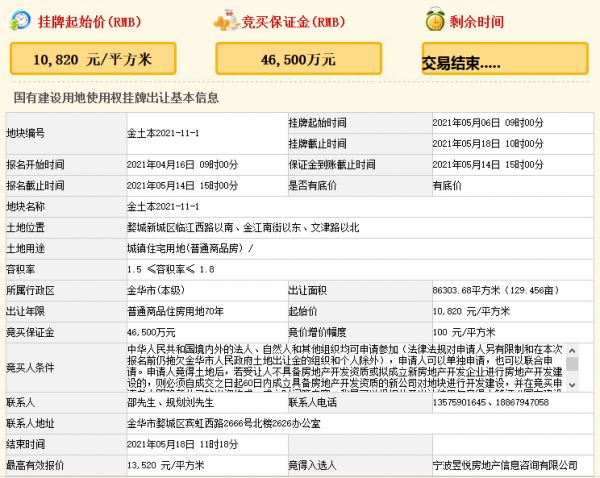Click 所属行政区 value 金华市(本级)

[156, 290]
